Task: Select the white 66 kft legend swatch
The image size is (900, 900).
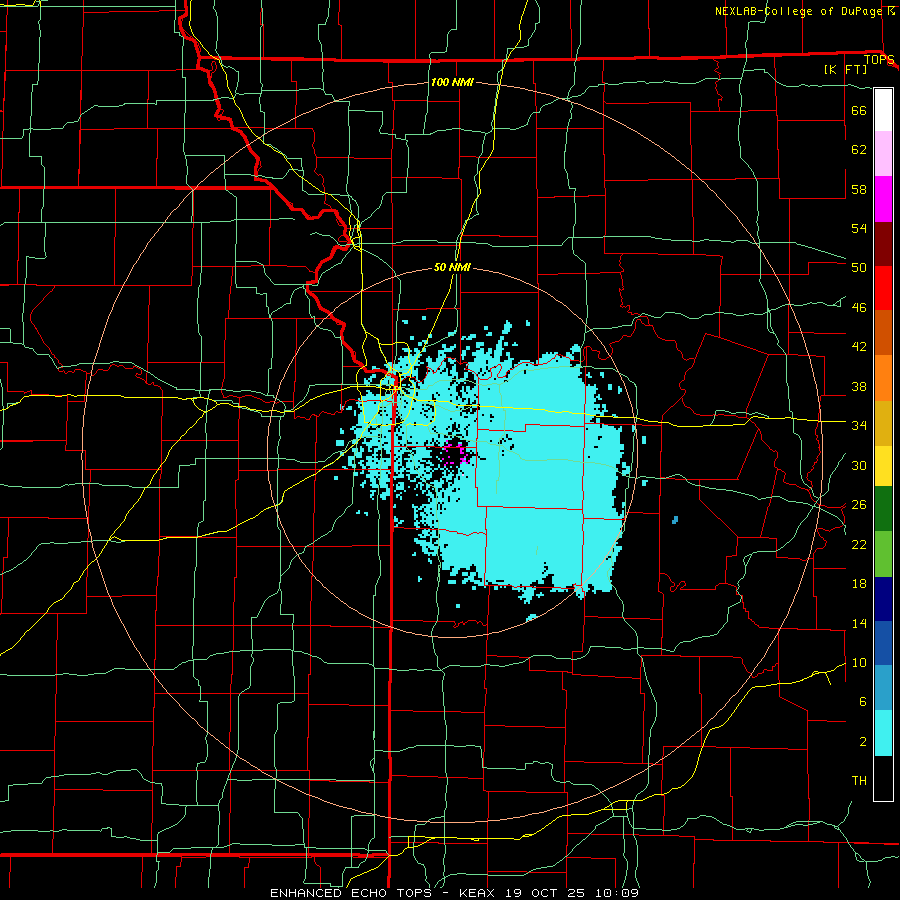Action: coord(883,110)
